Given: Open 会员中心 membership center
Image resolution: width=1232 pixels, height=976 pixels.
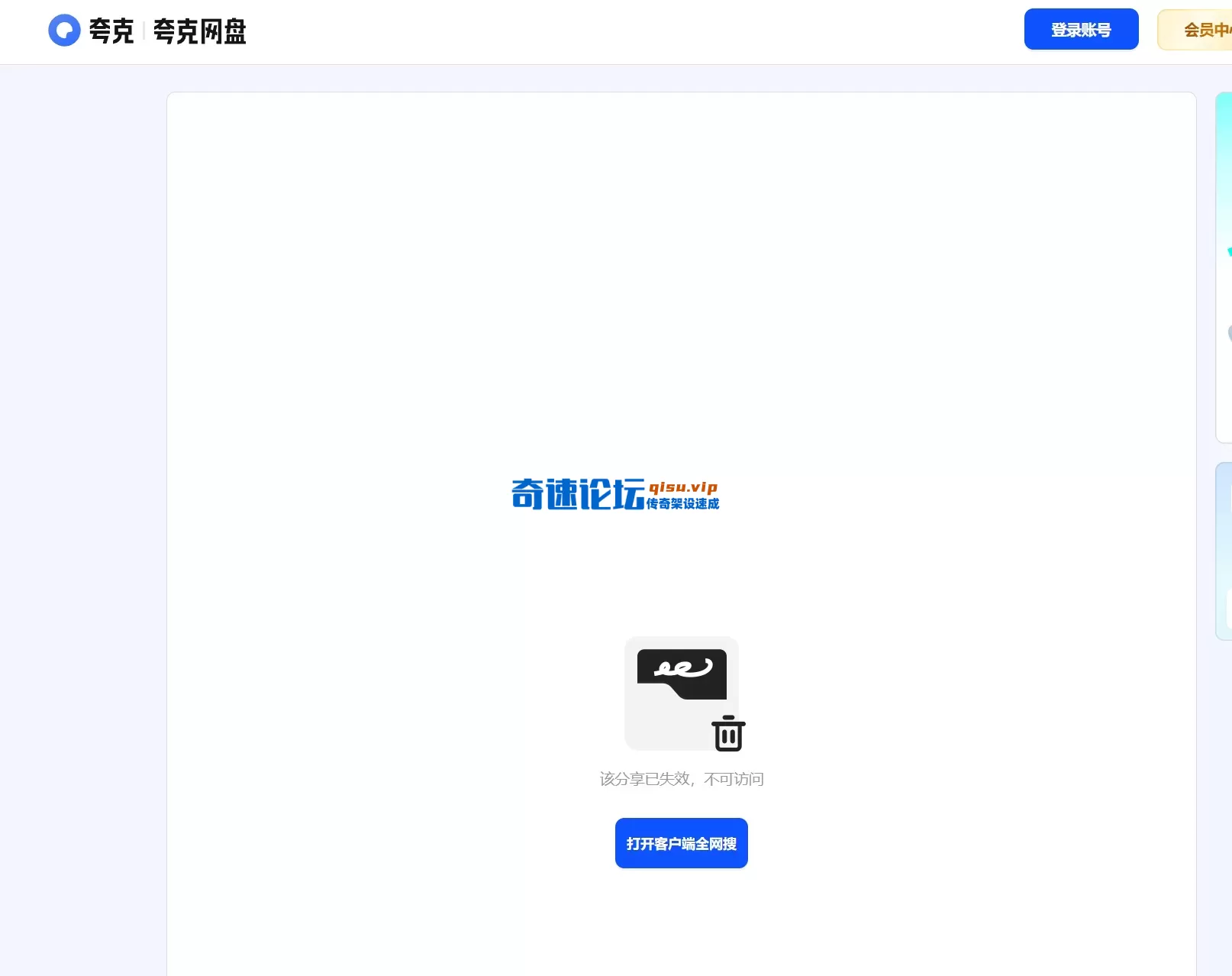Looking at the screenshot, I should coord(1205,29).
